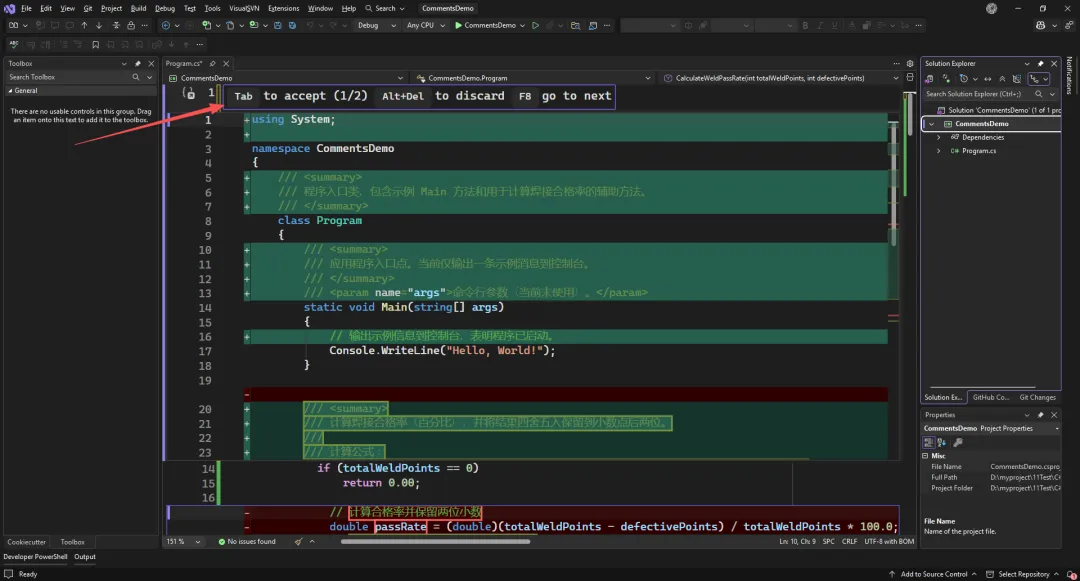Viewport: 1080px width, 581px height.
Task: Click the move-down arrow icon in top-left toolbar
Action: [98, 25]
